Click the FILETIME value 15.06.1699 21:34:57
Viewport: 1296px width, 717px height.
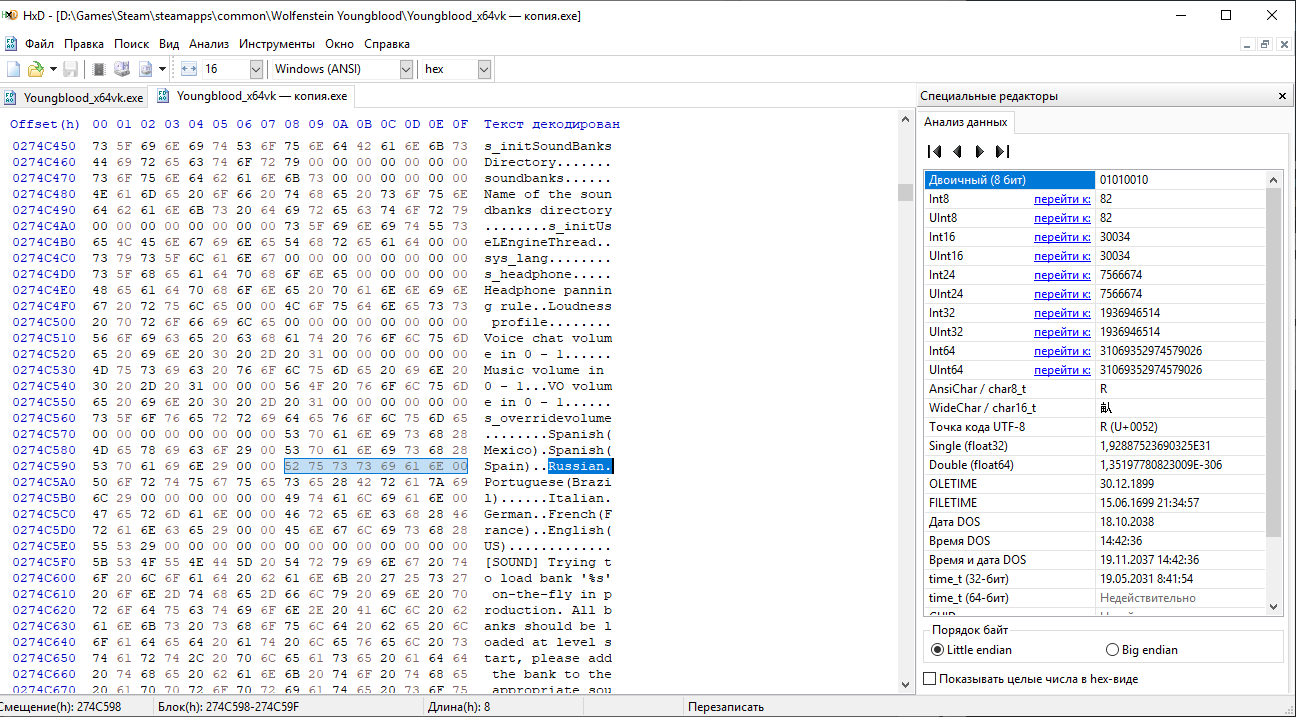[1181, 503]
